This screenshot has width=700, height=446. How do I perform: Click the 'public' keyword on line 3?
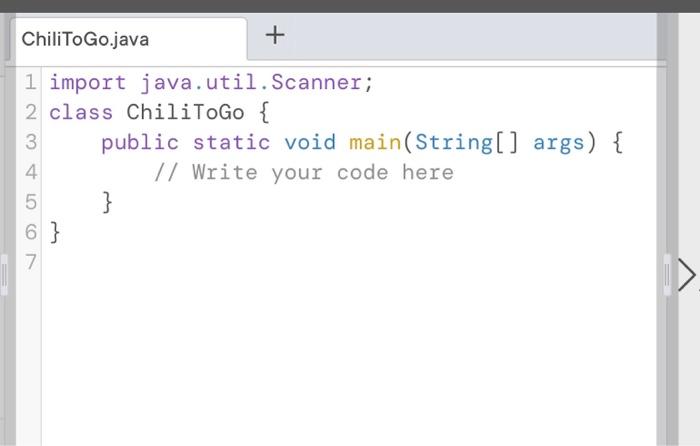pyautogui.click(x=140, y=144)
